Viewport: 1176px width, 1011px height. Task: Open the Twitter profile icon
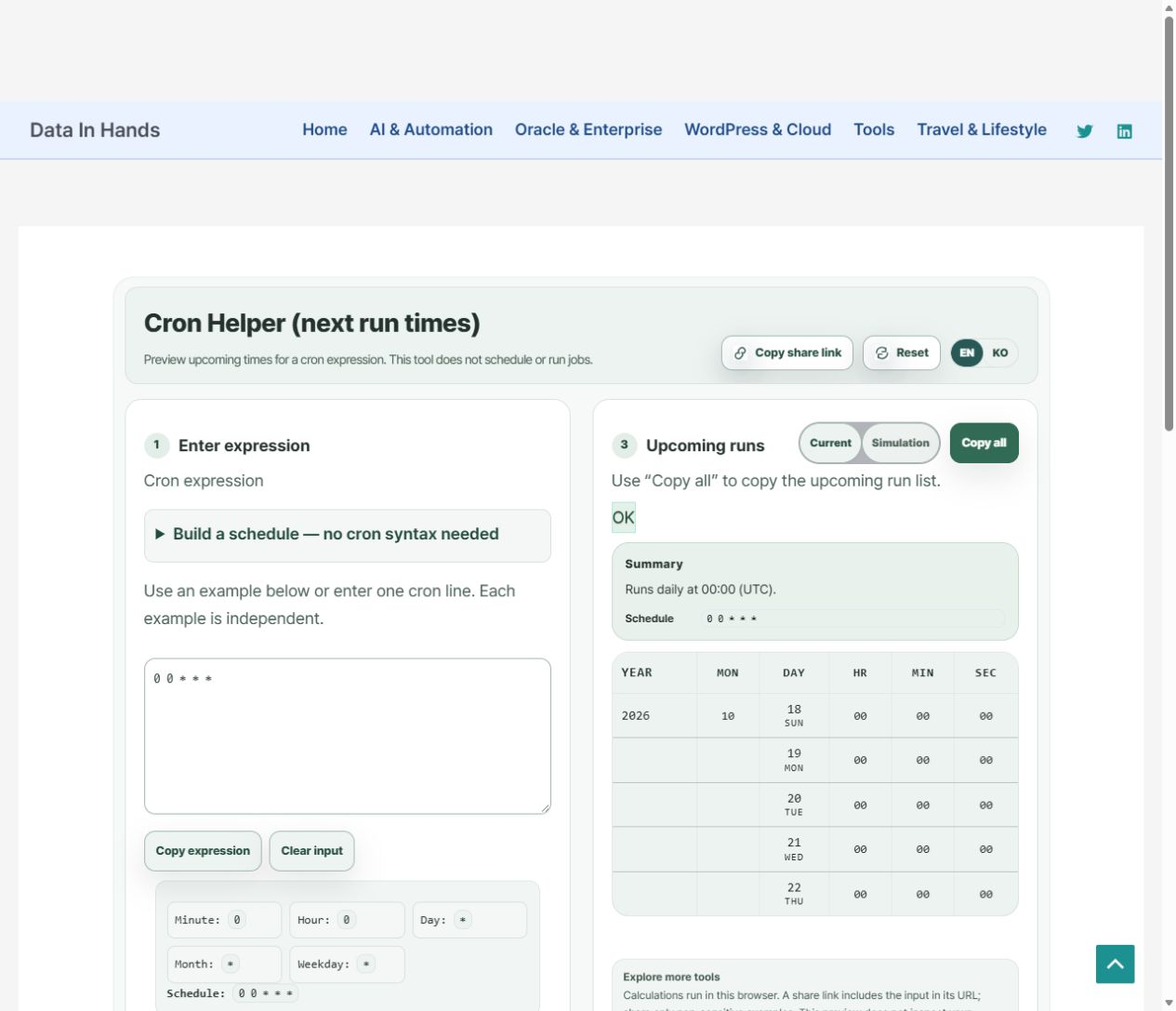coord(1084,131)
